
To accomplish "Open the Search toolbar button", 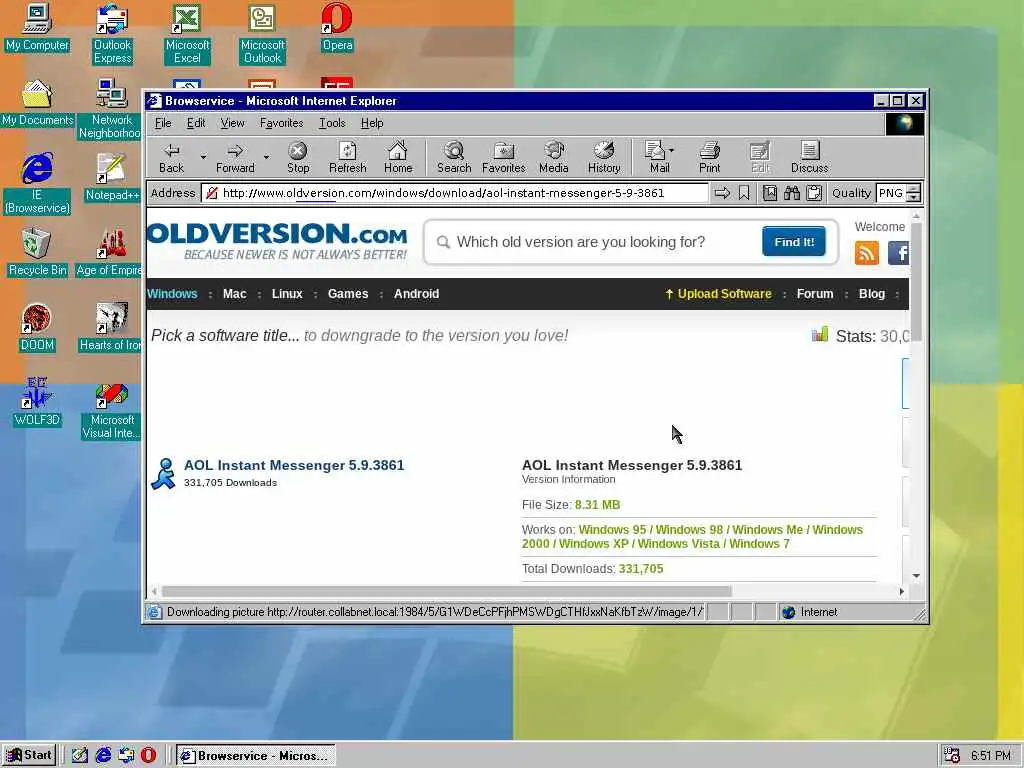I will [x=454, y=157].
